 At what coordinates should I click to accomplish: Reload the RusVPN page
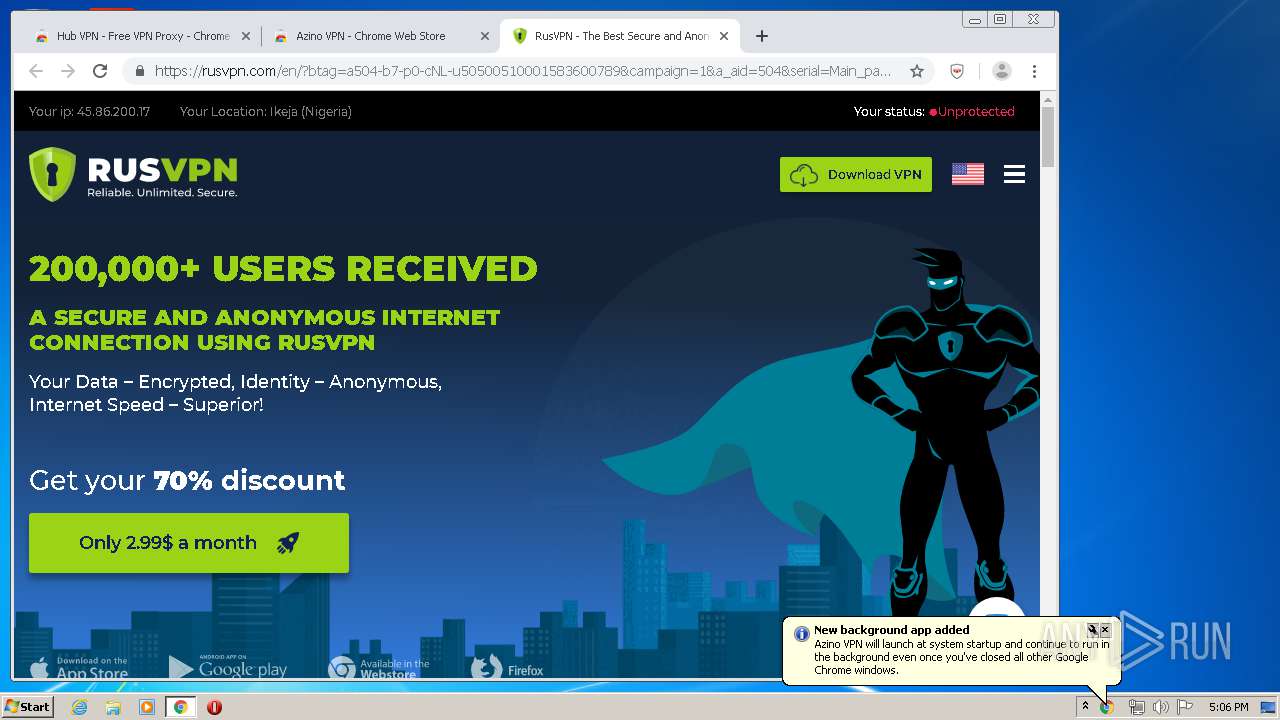(100, 71)
